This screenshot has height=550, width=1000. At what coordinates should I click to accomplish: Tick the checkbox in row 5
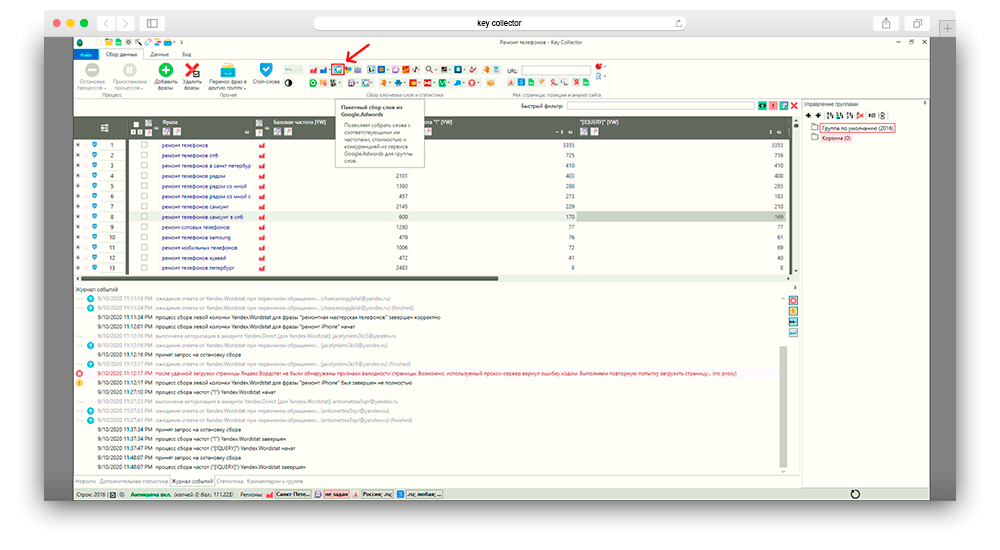tap(144, 186)
